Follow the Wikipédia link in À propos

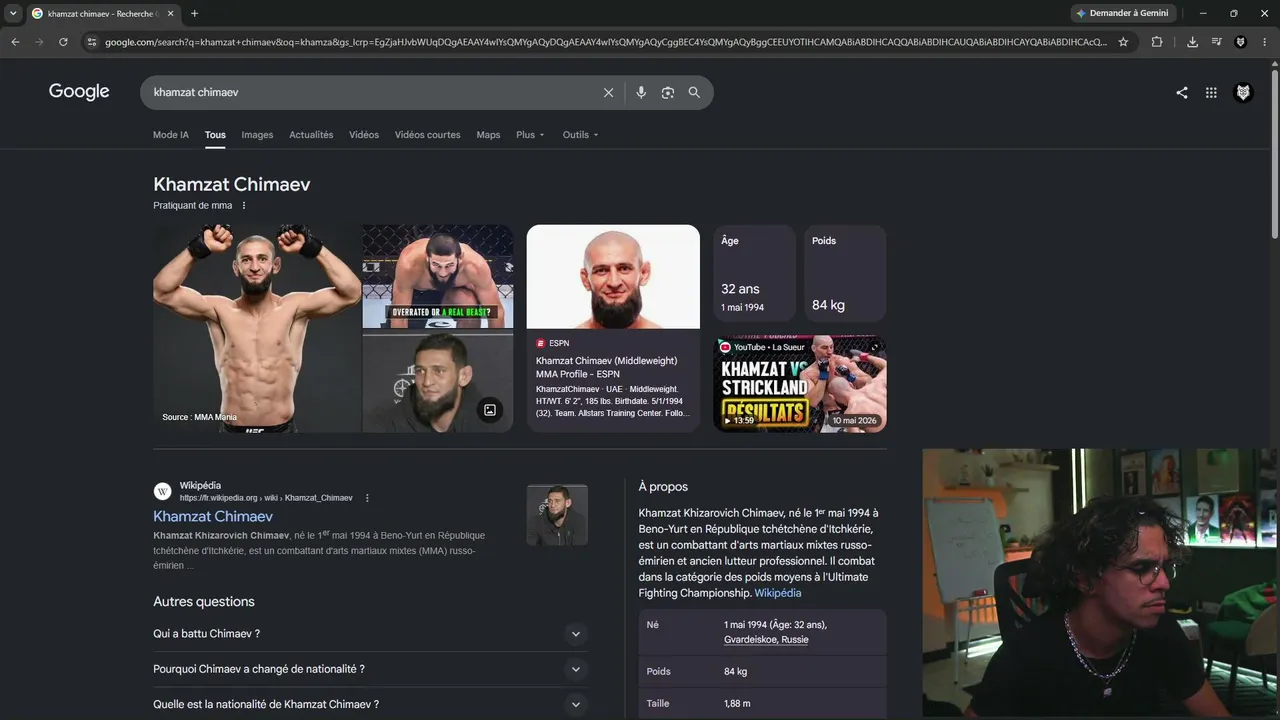[778, 593]
